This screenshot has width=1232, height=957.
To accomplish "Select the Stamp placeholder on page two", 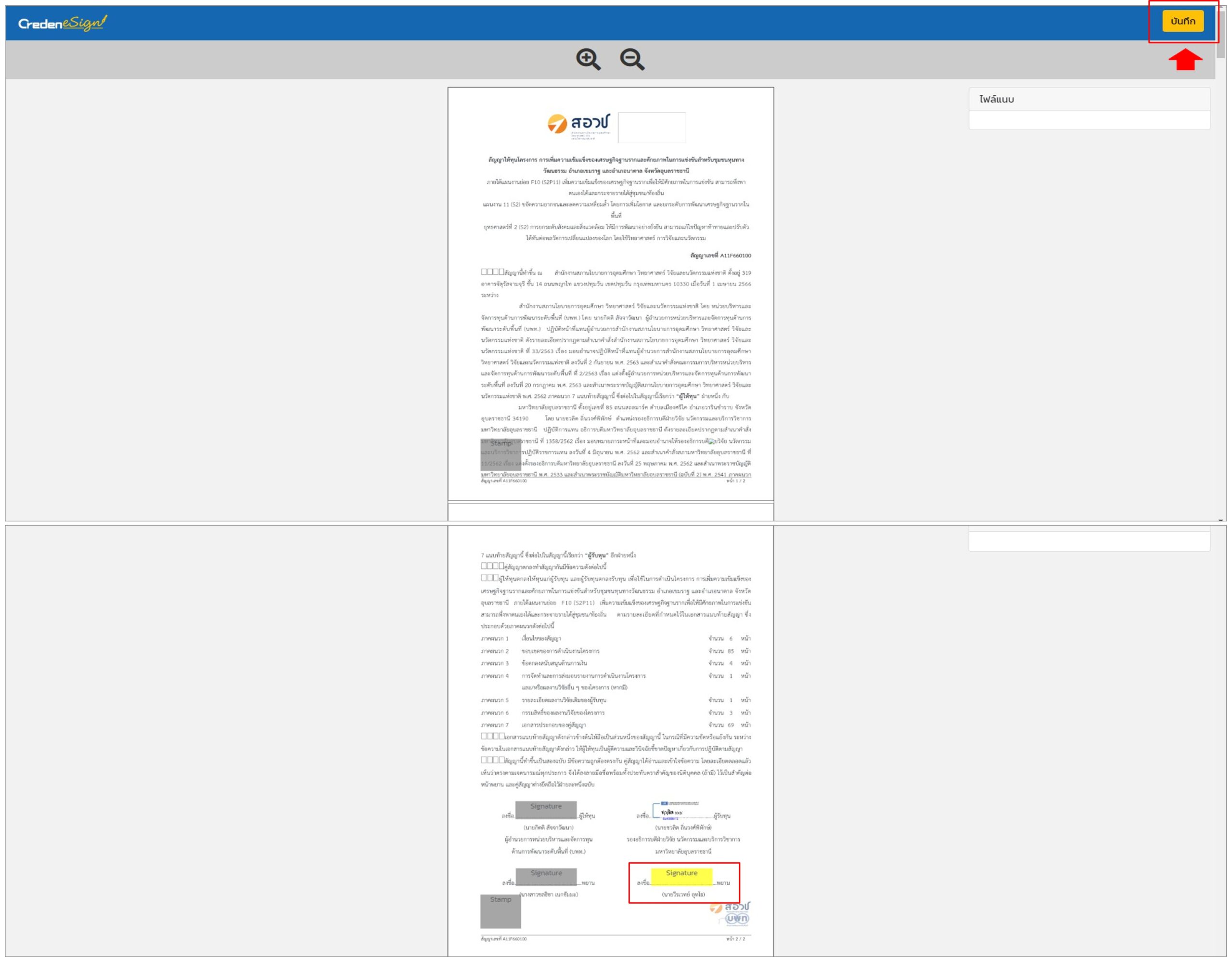I will pyautogui.click(x=500, y=911).
